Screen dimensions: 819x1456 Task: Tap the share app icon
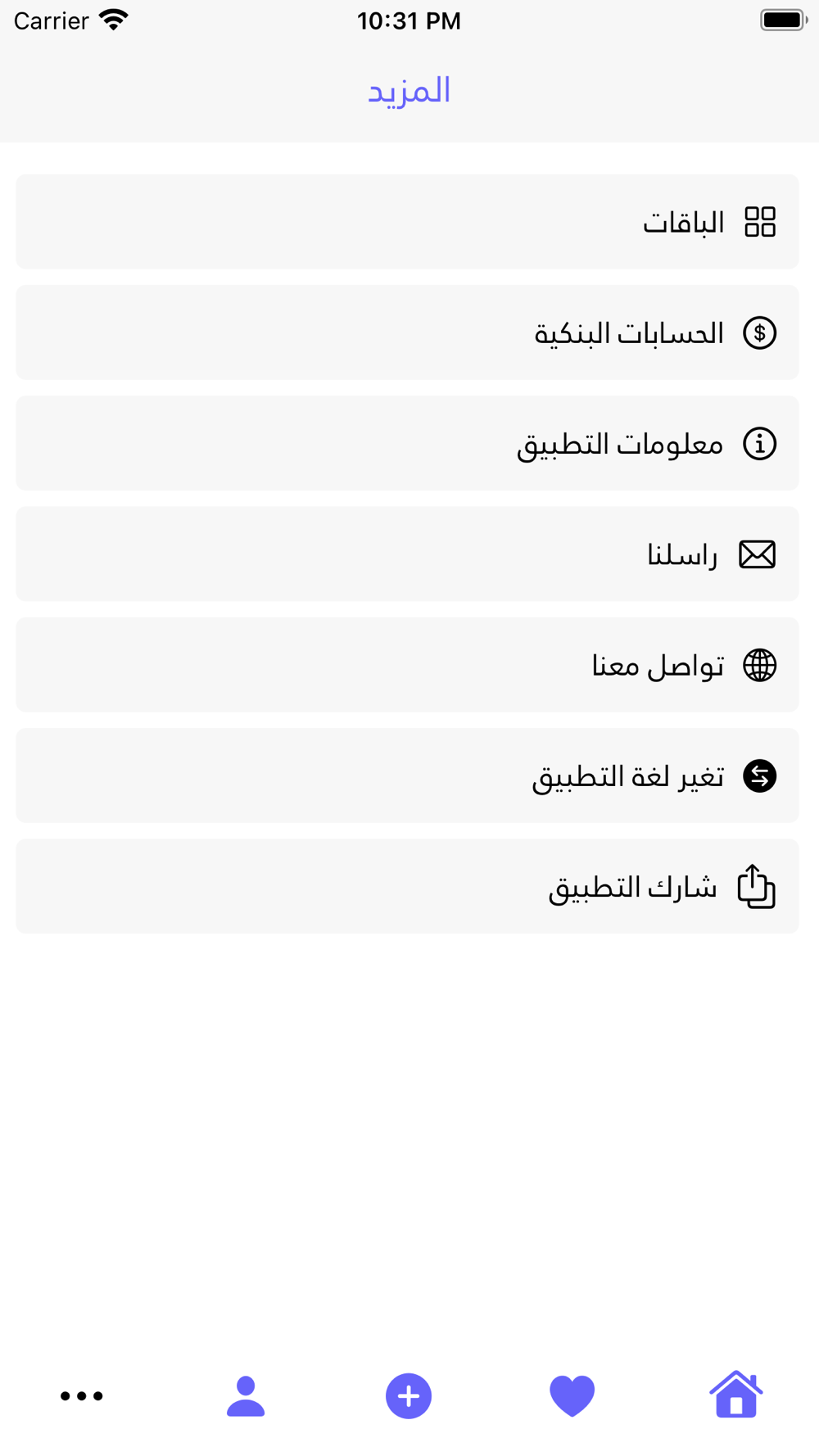coord(756,886)
